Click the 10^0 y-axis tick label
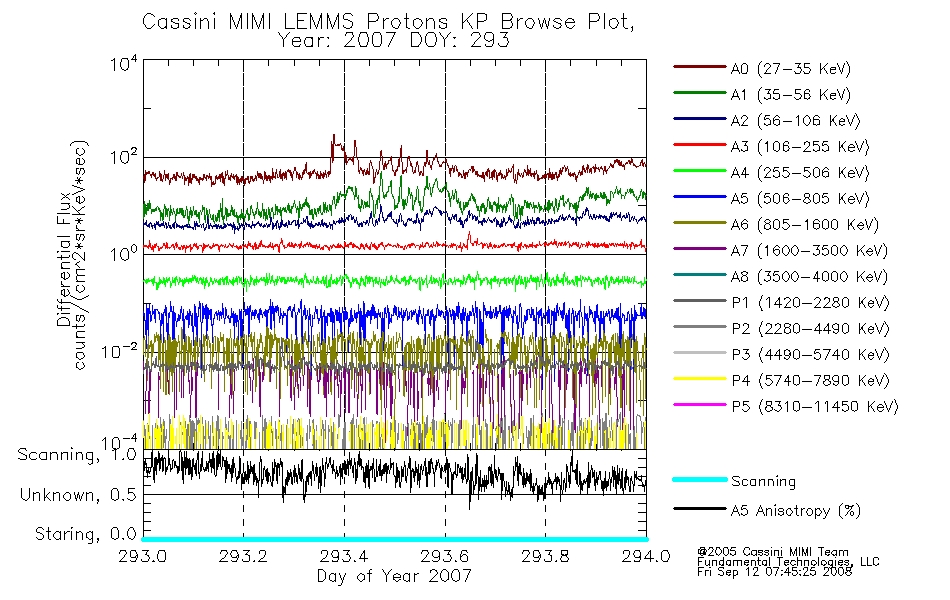 click(124, 253)
